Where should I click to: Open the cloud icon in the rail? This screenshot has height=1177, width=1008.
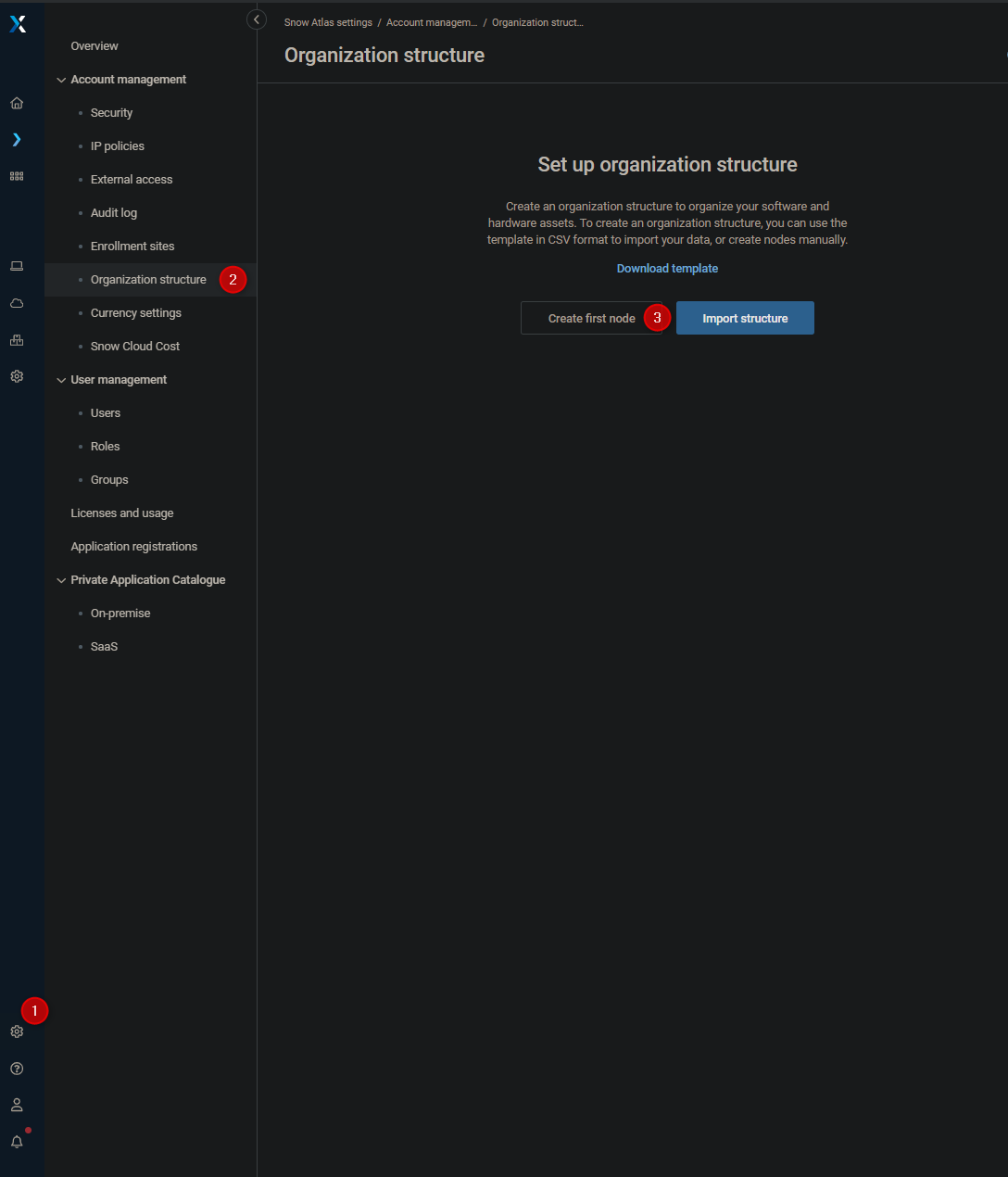click(17, 303)
